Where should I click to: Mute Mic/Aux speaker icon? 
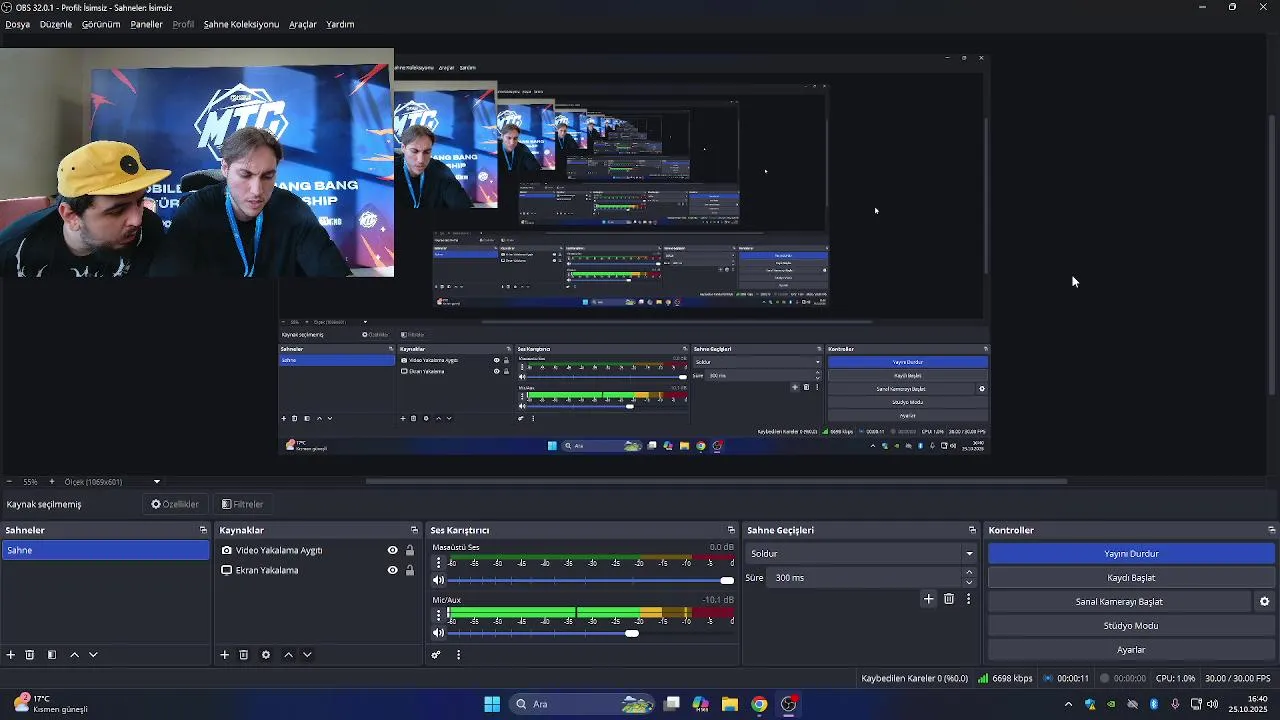[x=438, y=633]
